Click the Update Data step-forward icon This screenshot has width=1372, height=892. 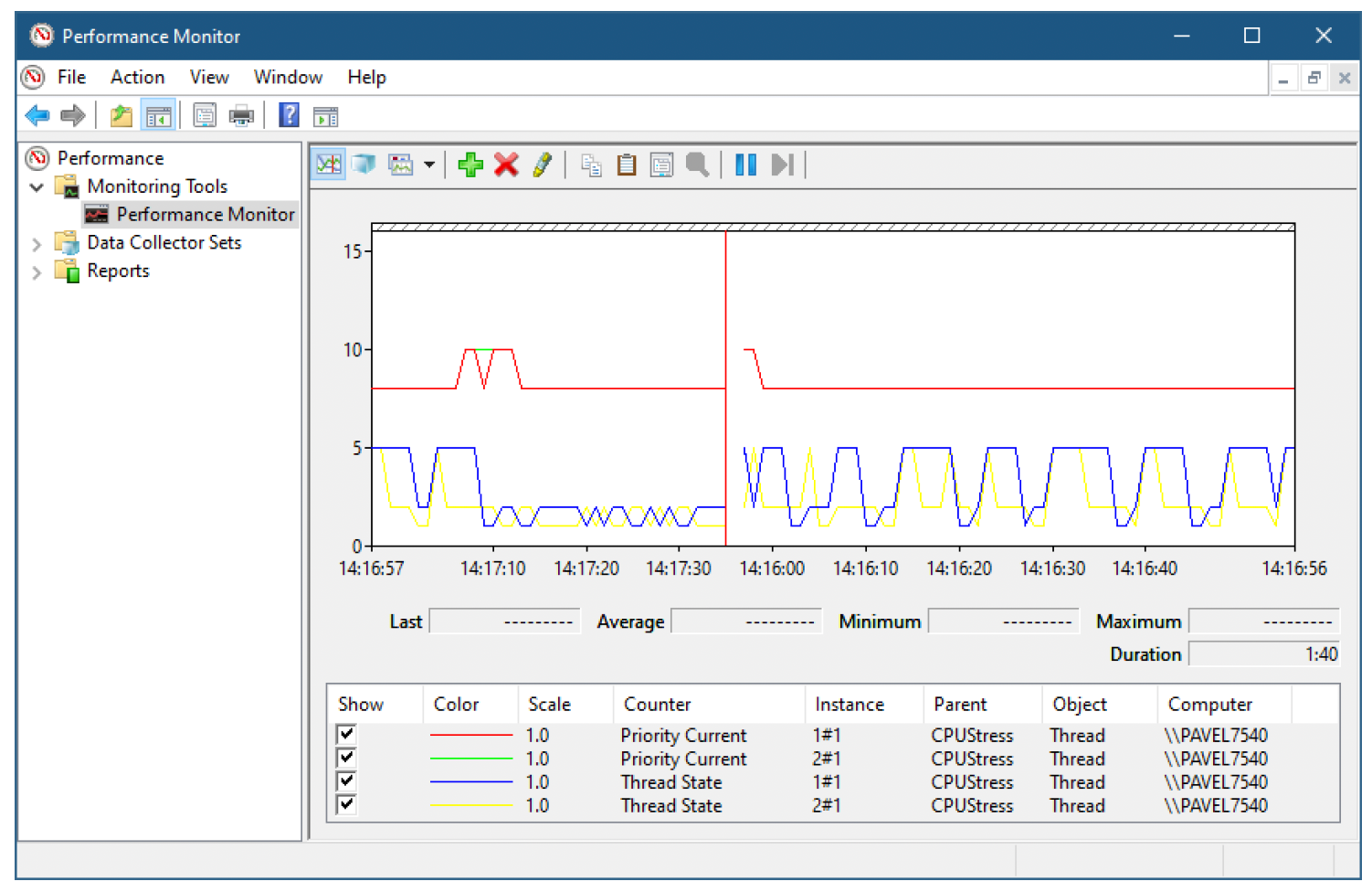783,165
